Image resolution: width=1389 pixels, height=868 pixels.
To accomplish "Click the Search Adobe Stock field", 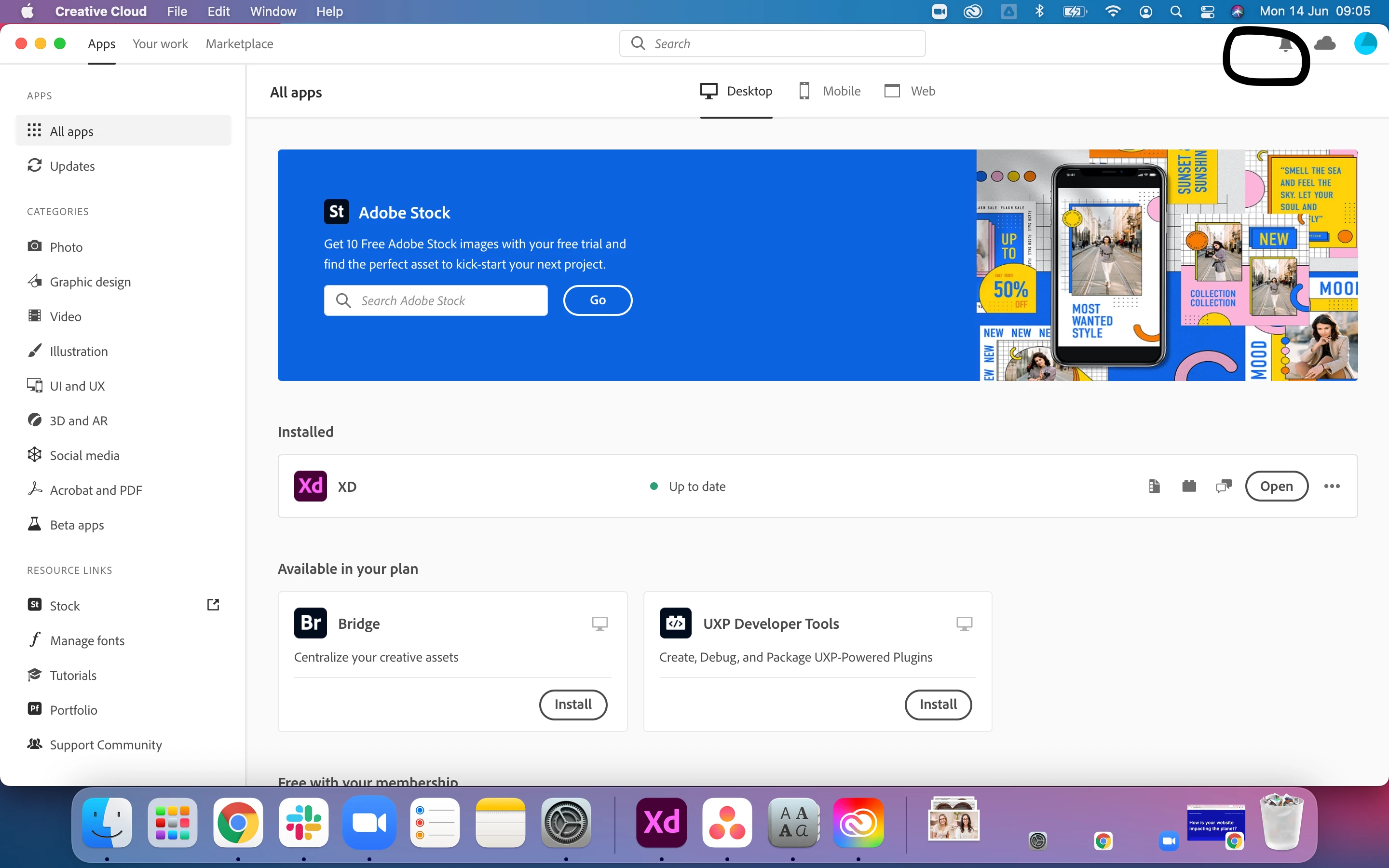I will pos(436,300).
